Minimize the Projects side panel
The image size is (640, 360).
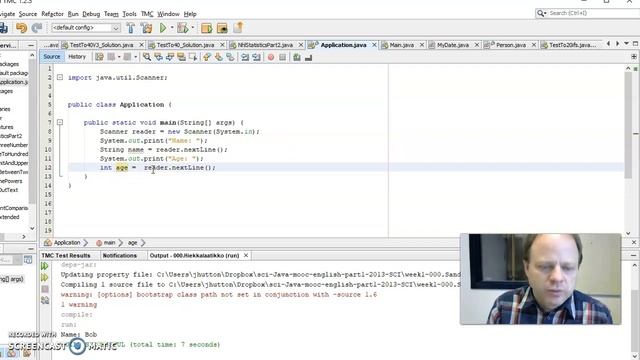pyautogui.click(x=31, y=45)
